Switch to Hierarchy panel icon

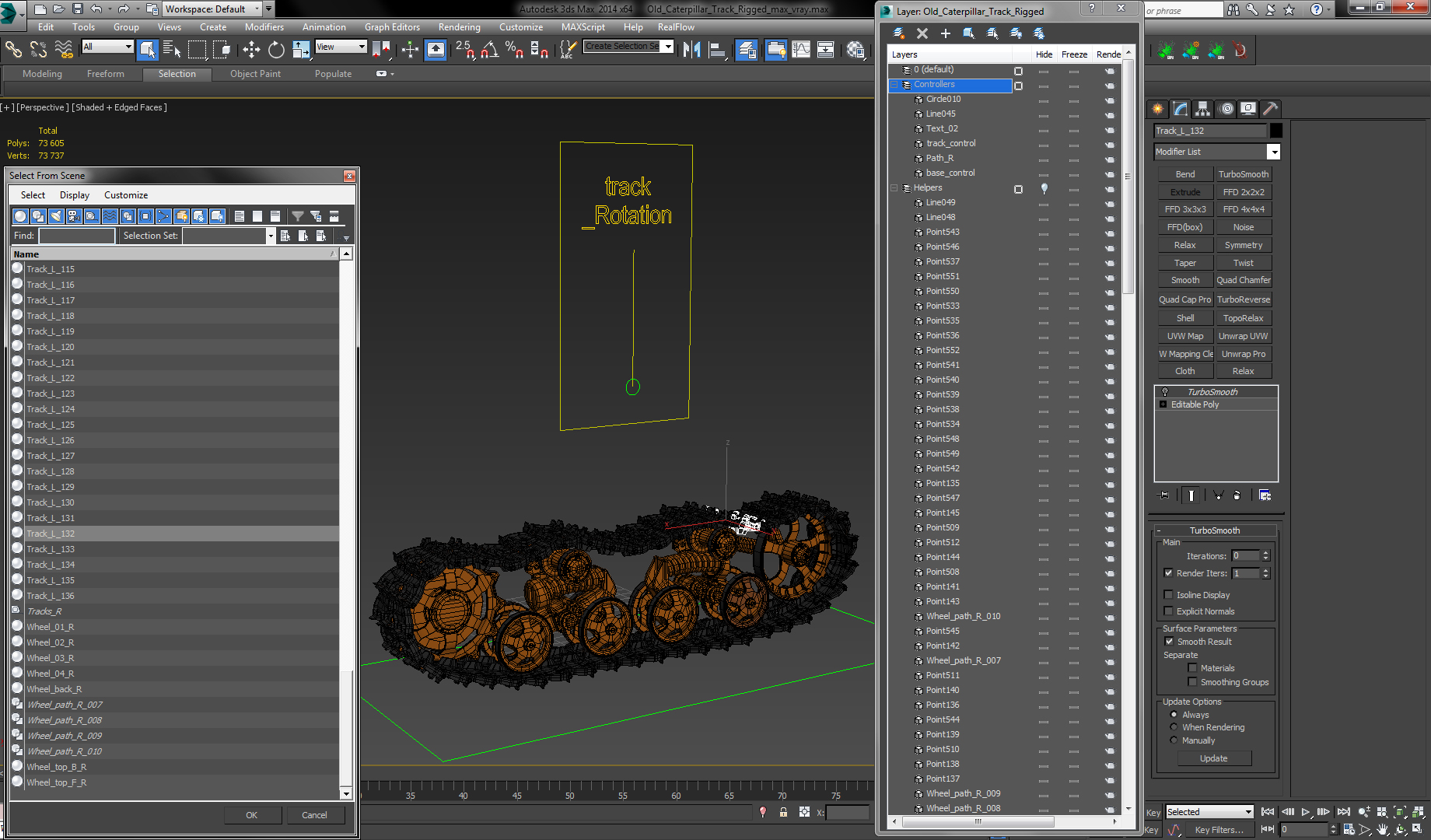(1203, 109)
